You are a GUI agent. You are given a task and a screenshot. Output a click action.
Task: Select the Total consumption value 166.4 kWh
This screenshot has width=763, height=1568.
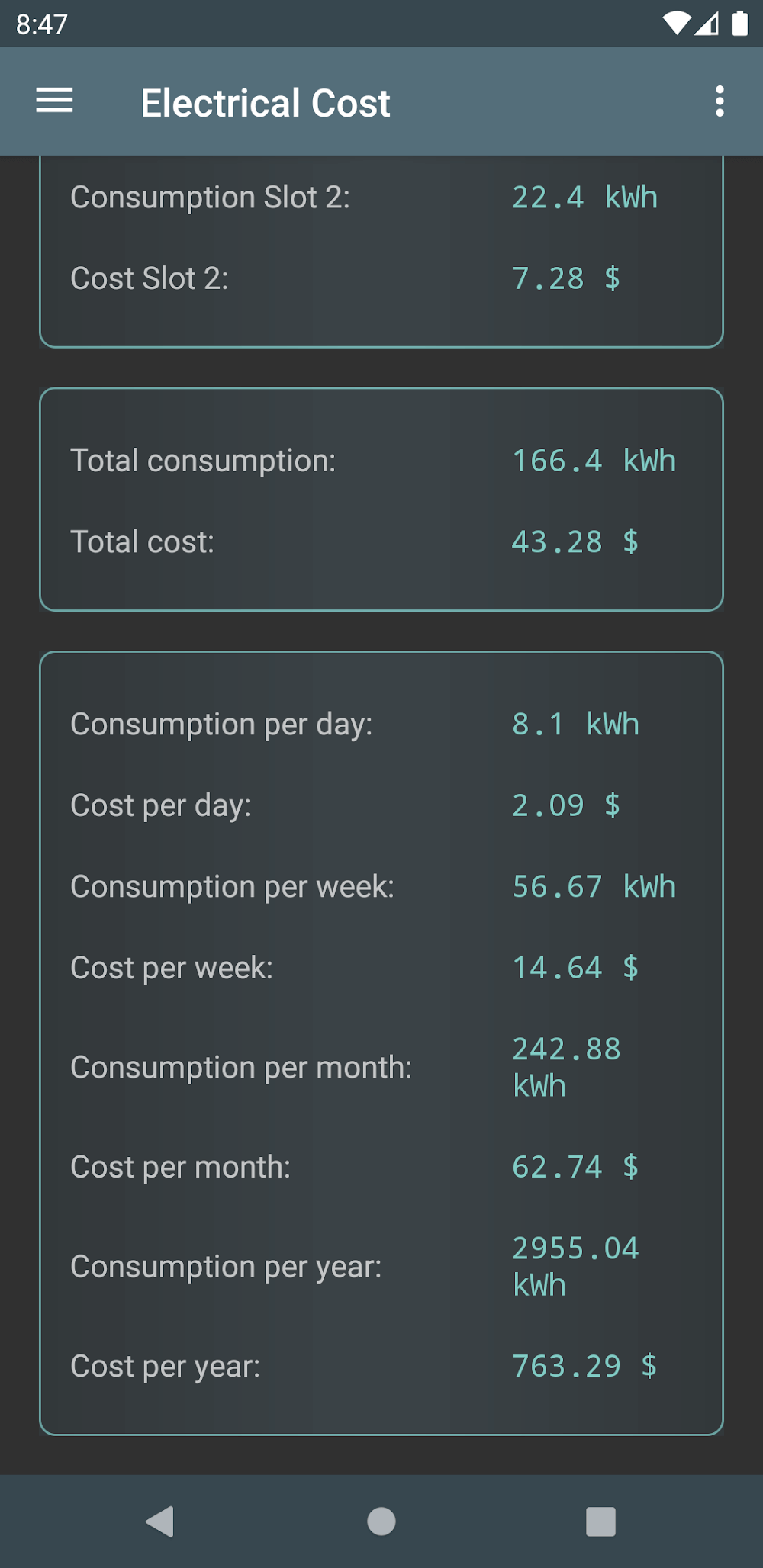pyautogui.click(x=594, y=461)
